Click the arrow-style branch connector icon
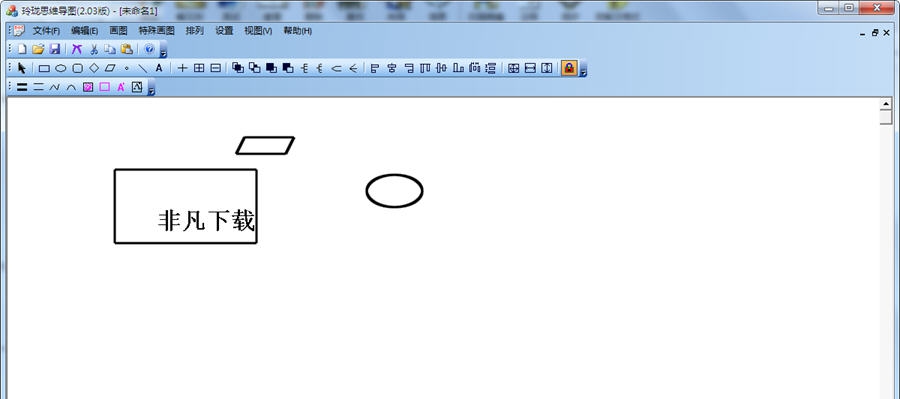This screenshot has height=399, width=900. coord(353,68)
